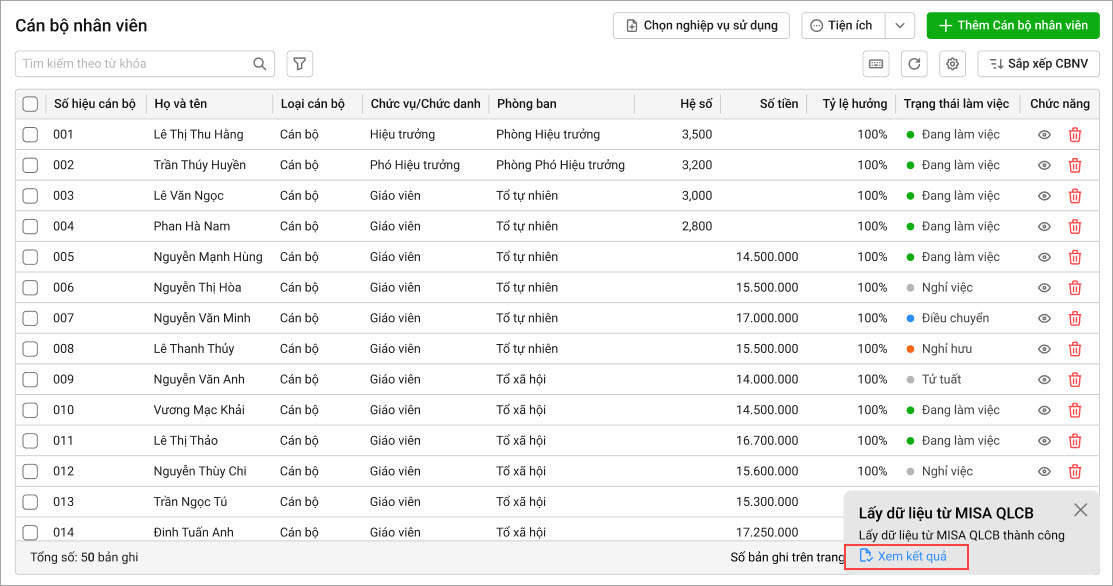Viewport: 1113px width, 586px height.
Task: Click Thêm Cán bộ nhân viên button
Action: [x=1012, y=26]
